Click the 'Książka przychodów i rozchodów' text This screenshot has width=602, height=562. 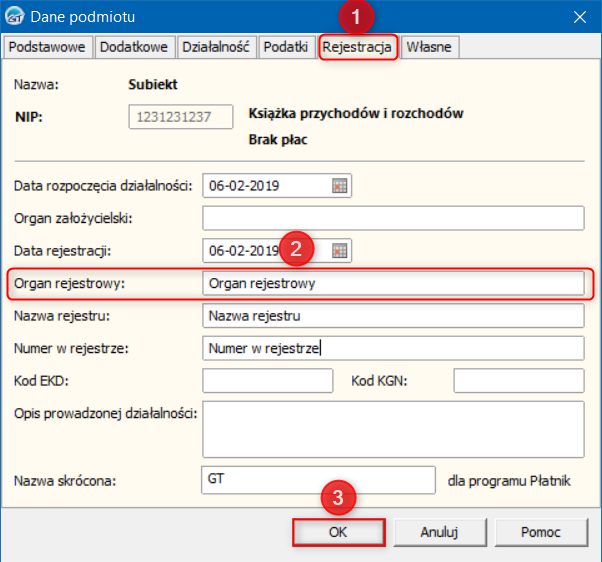(x=356, y=114)
